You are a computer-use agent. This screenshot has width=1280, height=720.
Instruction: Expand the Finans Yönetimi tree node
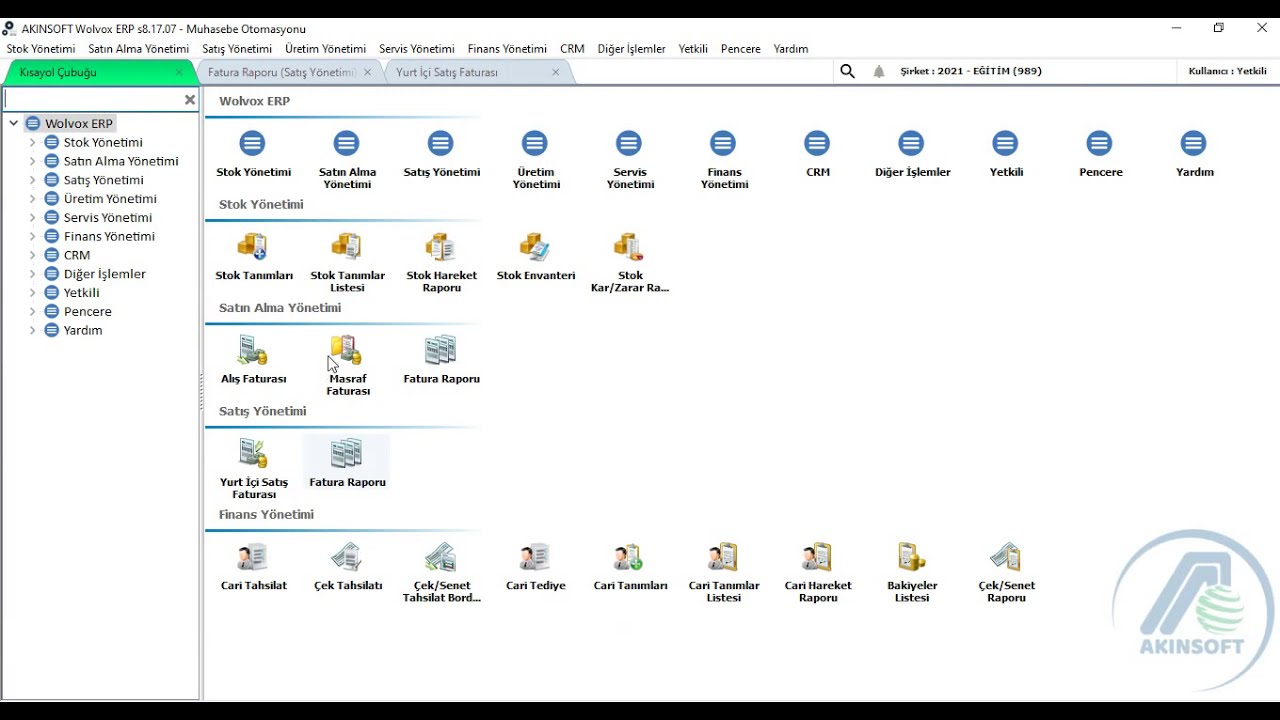(x=32, y=237)
